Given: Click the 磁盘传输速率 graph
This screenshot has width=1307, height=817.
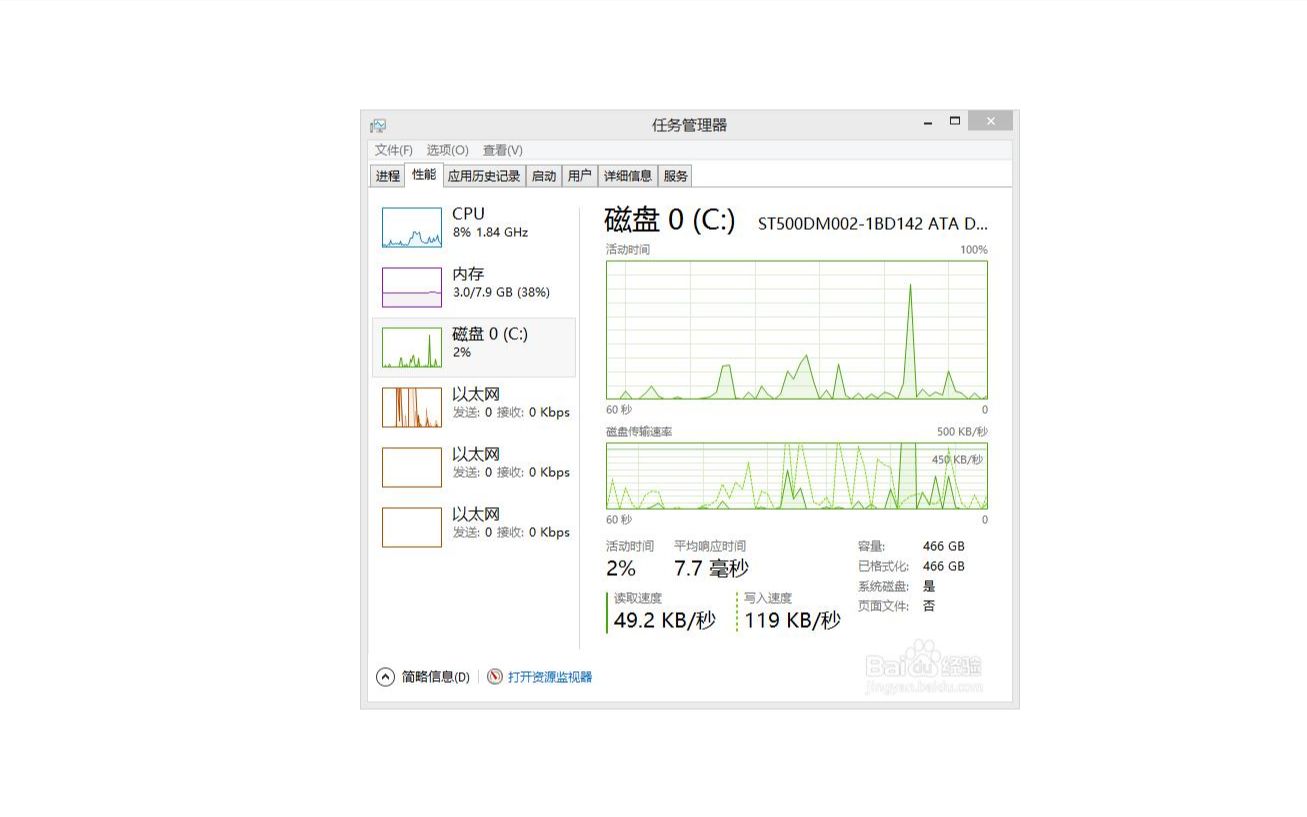Looking at the screenshot, I should [x=797, y=476].
